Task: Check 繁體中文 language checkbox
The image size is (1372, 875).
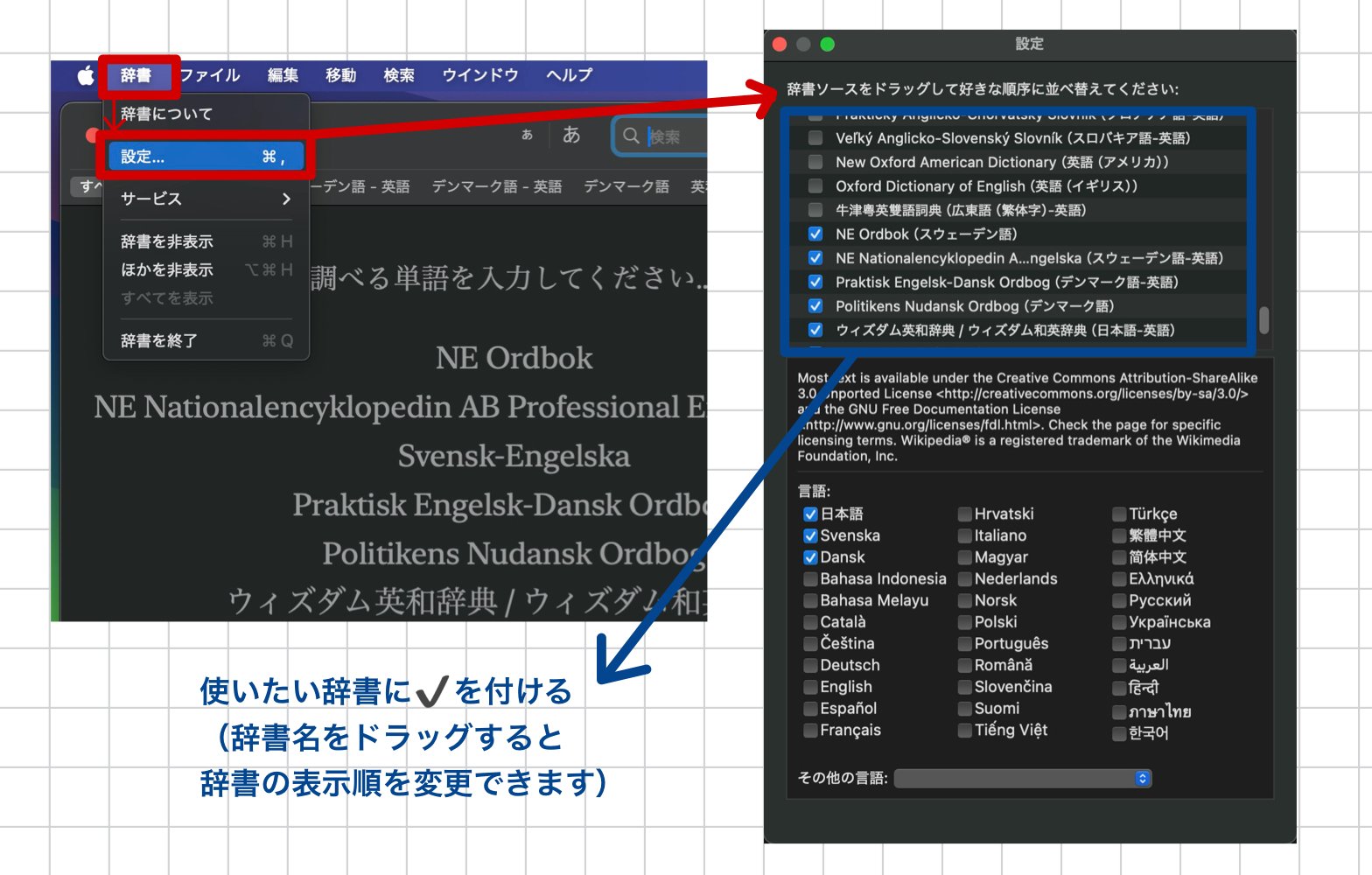Action: 1119,535
